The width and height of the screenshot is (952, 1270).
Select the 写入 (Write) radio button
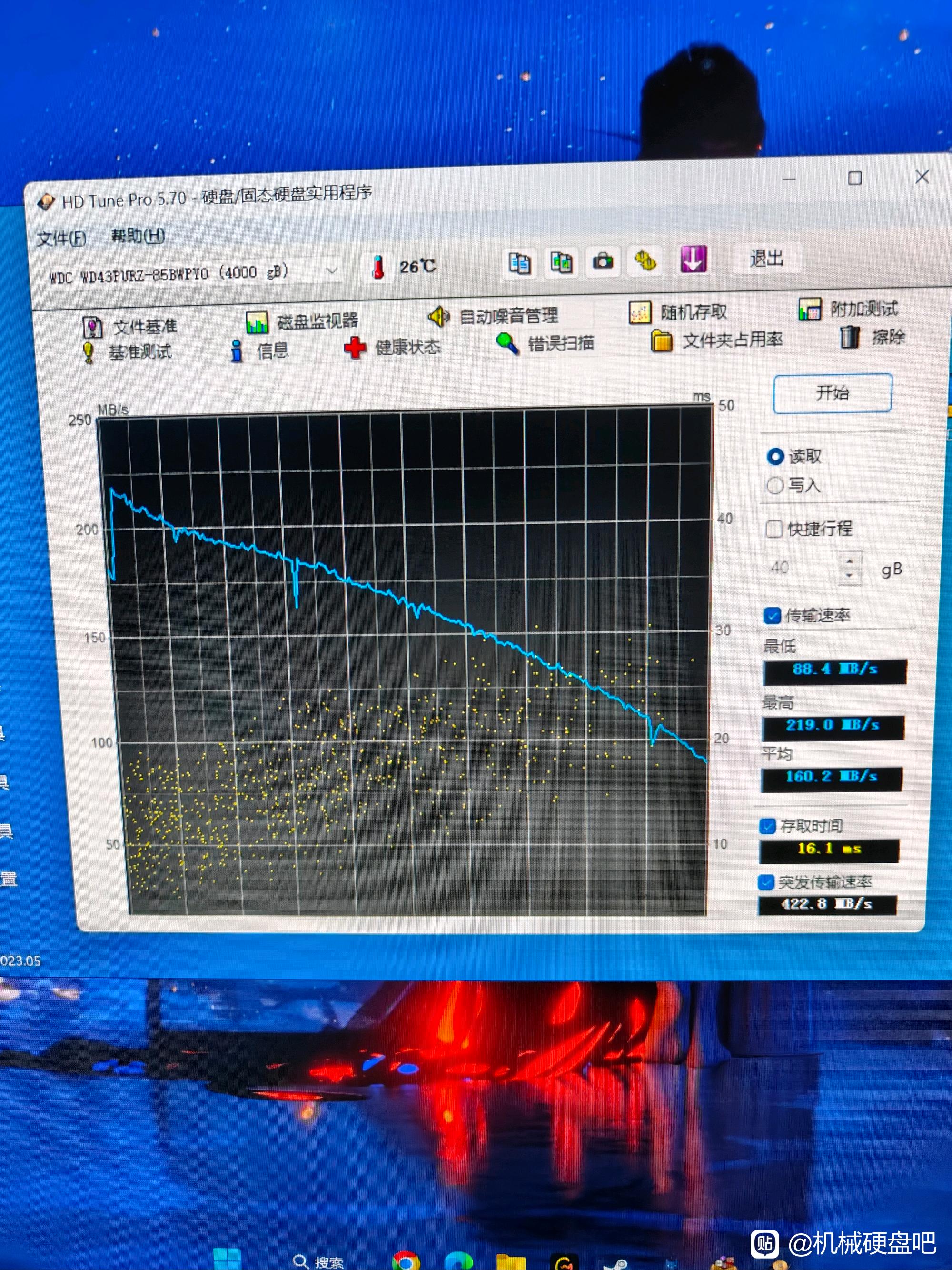[774, 485]
